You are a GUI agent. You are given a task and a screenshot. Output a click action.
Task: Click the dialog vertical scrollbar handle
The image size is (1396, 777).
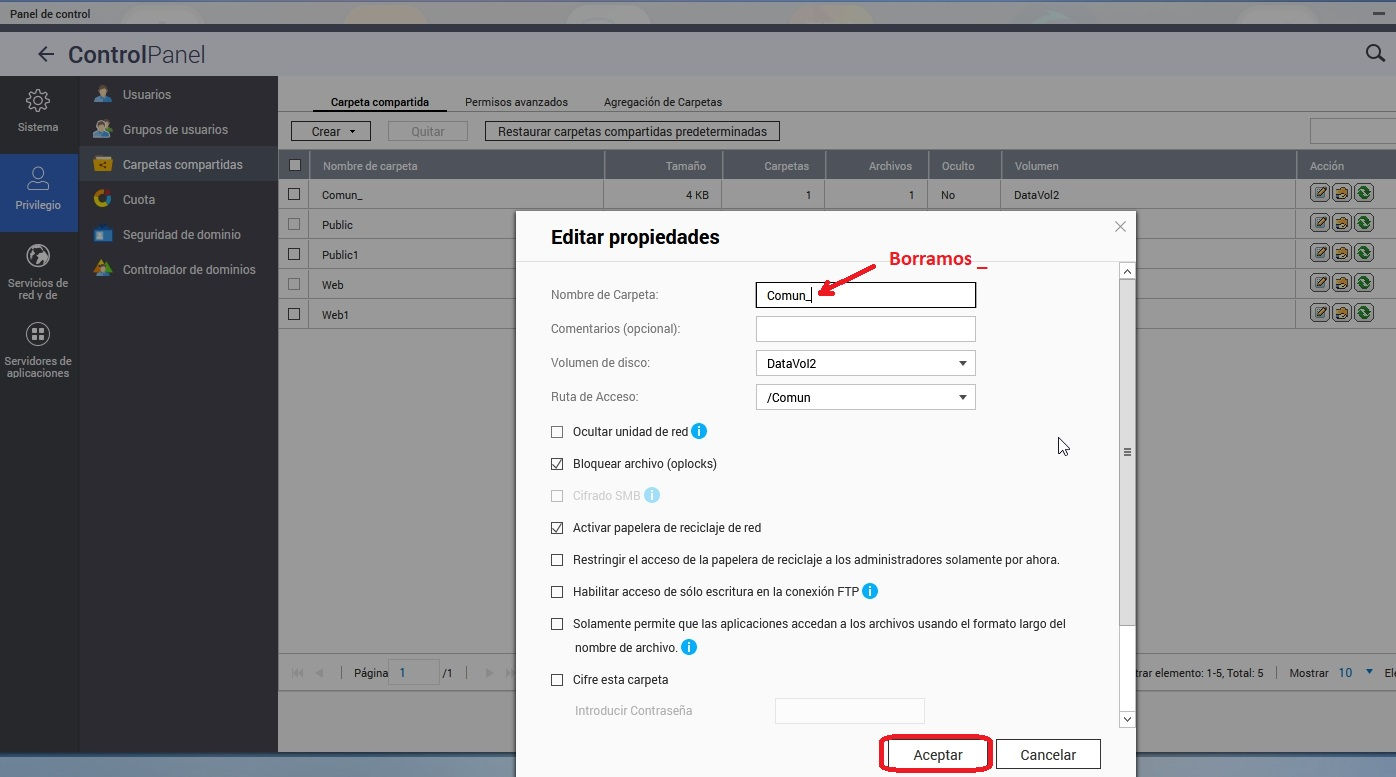click(x=1127, y=452)
